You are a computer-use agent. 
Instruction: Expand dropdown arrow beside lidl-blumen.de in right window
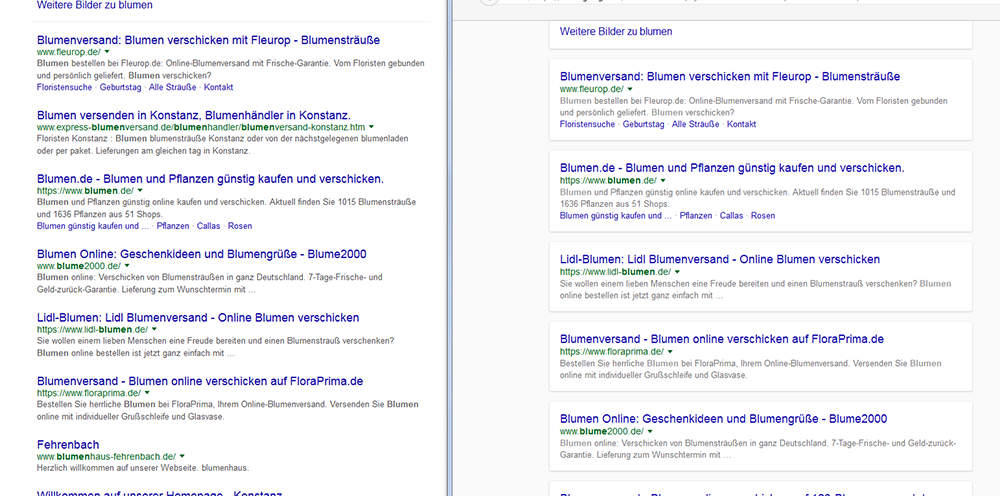(x=677, y=272)
